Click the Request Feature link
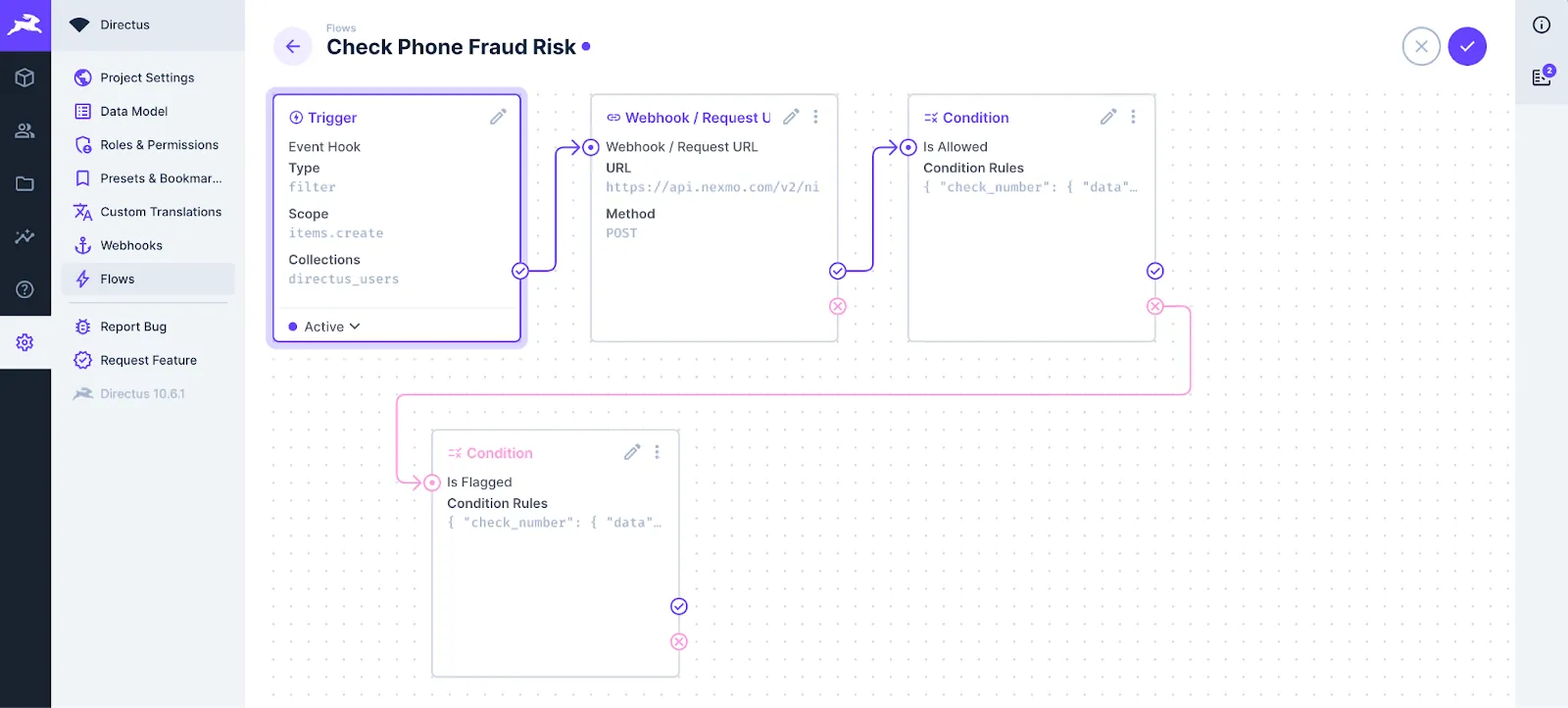The height and width of the screenshot is (708, 1568). coord(148,360)
